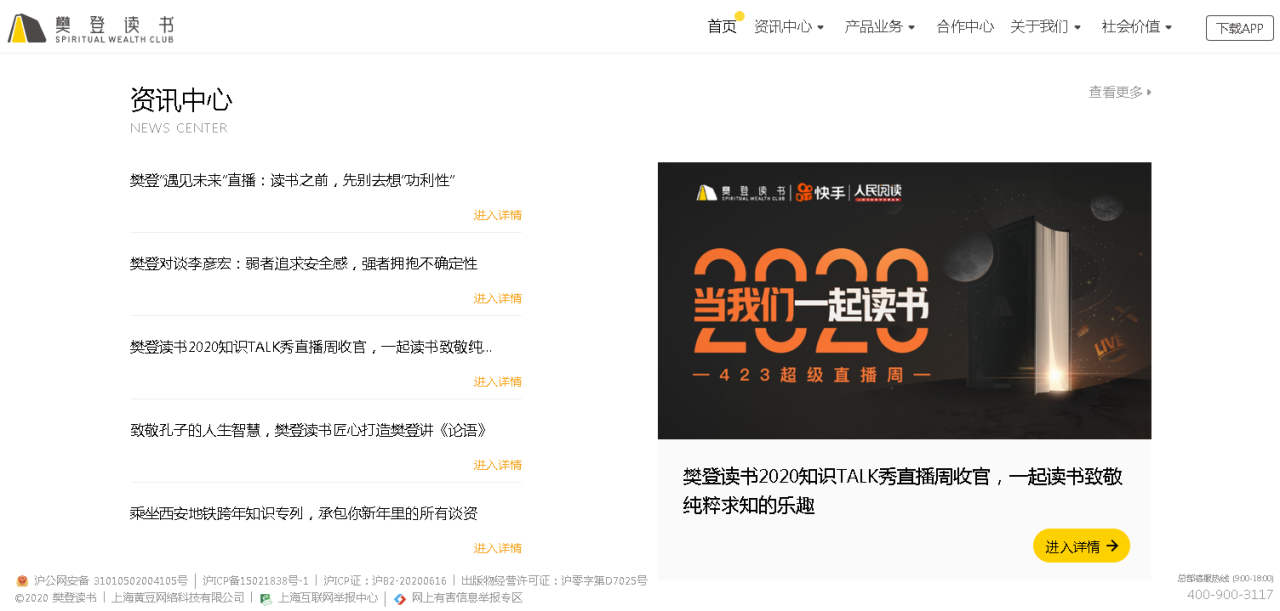1280x611 pixels.
Task: Click the police badge icon in footer
Action: 22,581
